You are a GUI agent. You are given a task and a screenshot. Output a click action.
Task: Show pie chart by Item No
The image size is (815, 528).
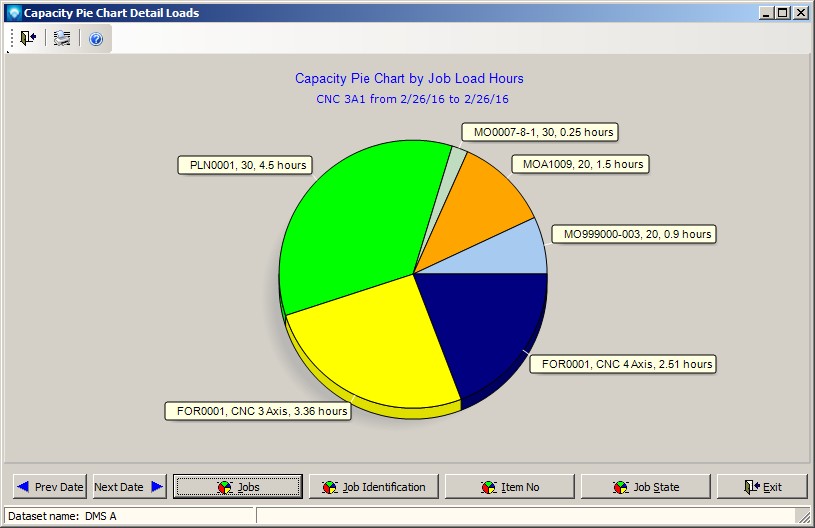click(510, 487)
